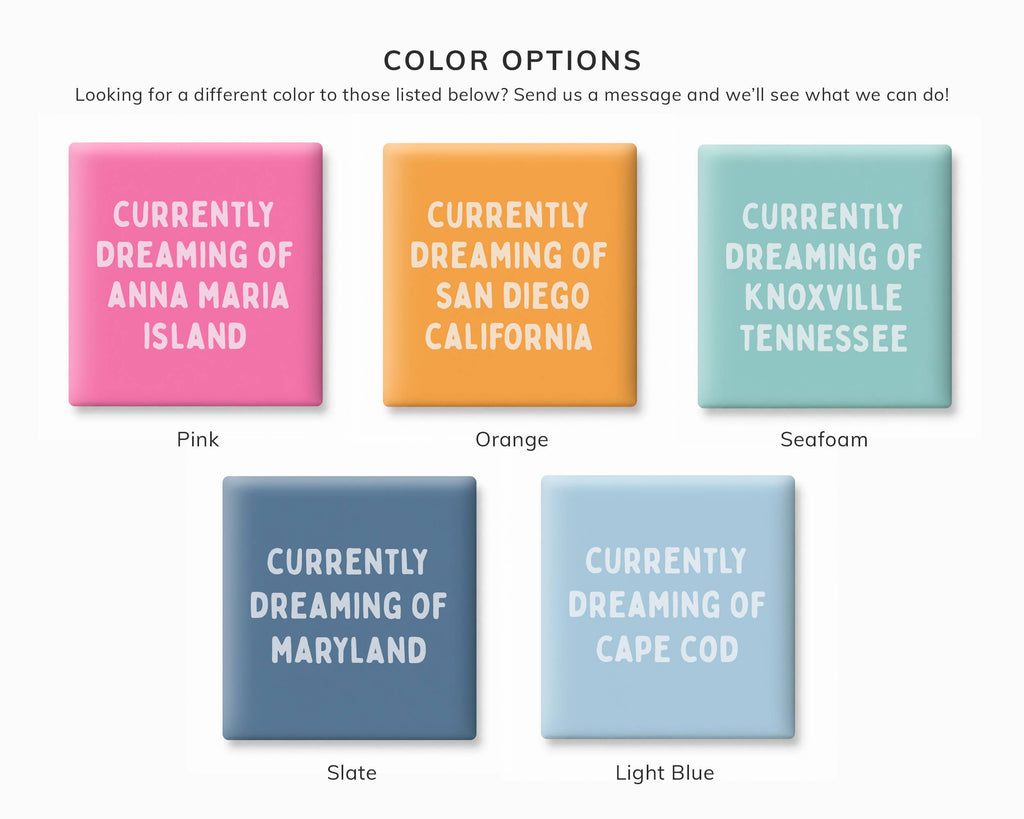
Task: Select the seafoam Knoxville Tennessee magnet
Action: (x=824, y=276)
